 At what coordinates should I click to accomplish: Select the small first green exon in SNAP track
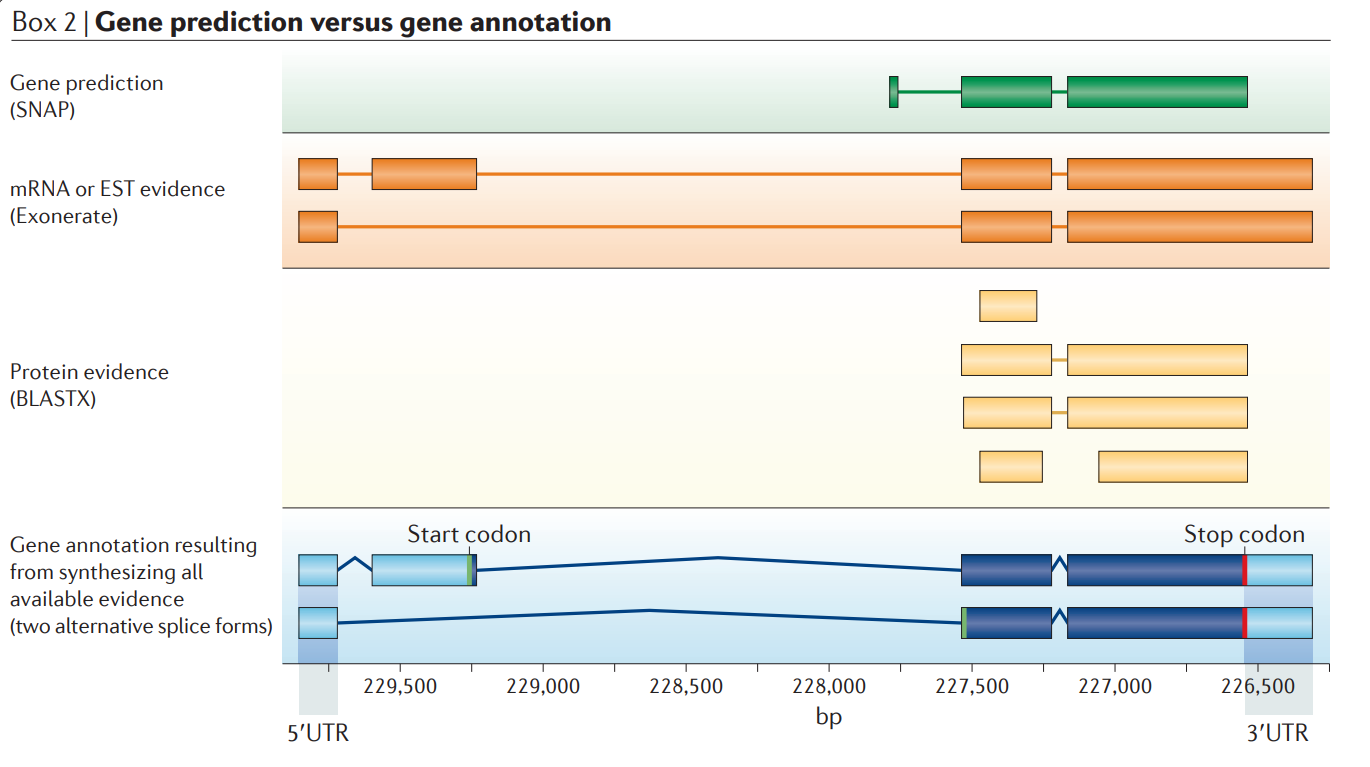893,92
